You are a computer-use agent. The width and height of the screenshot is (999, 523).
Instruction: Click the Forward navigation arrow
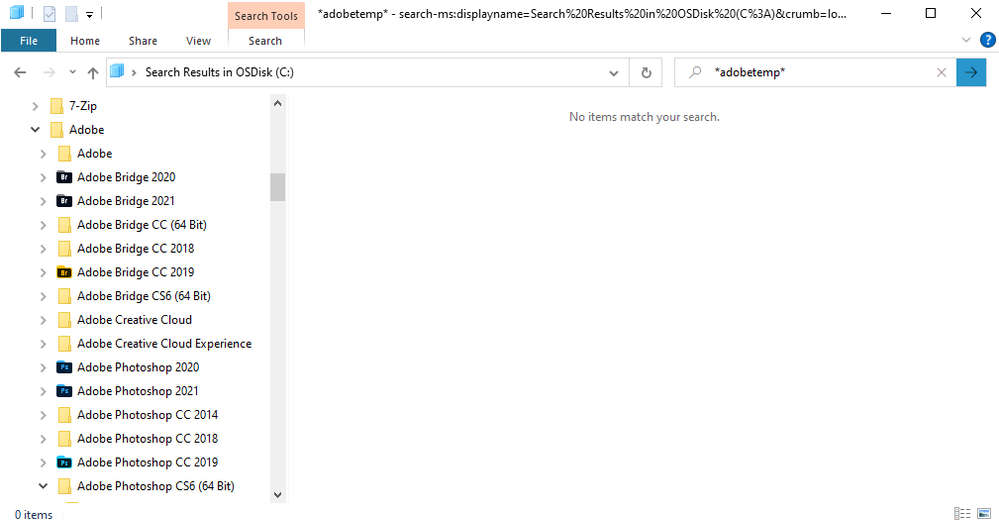[49, 73]
